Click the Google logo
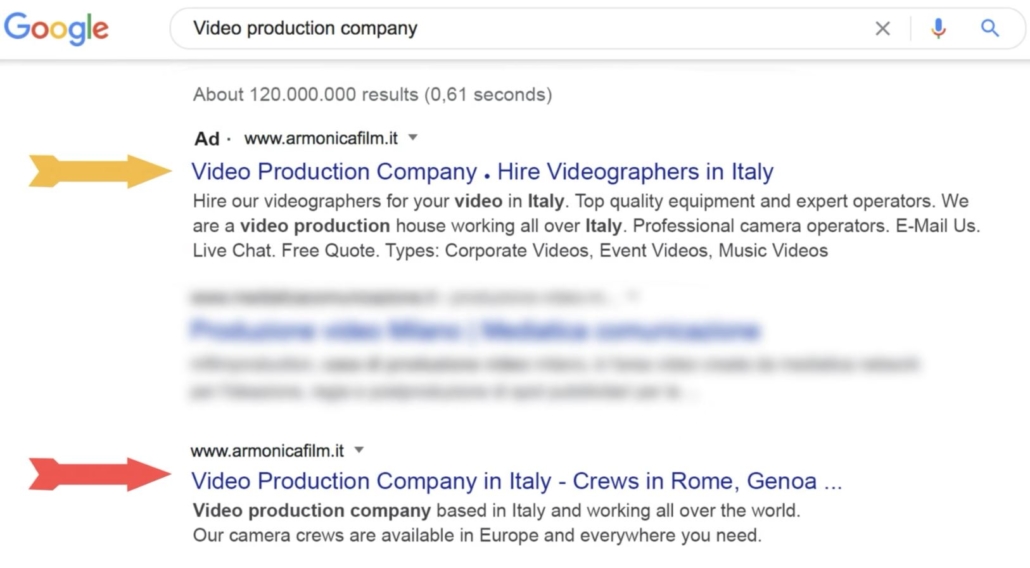The image size is (1030, 568). 56,28
